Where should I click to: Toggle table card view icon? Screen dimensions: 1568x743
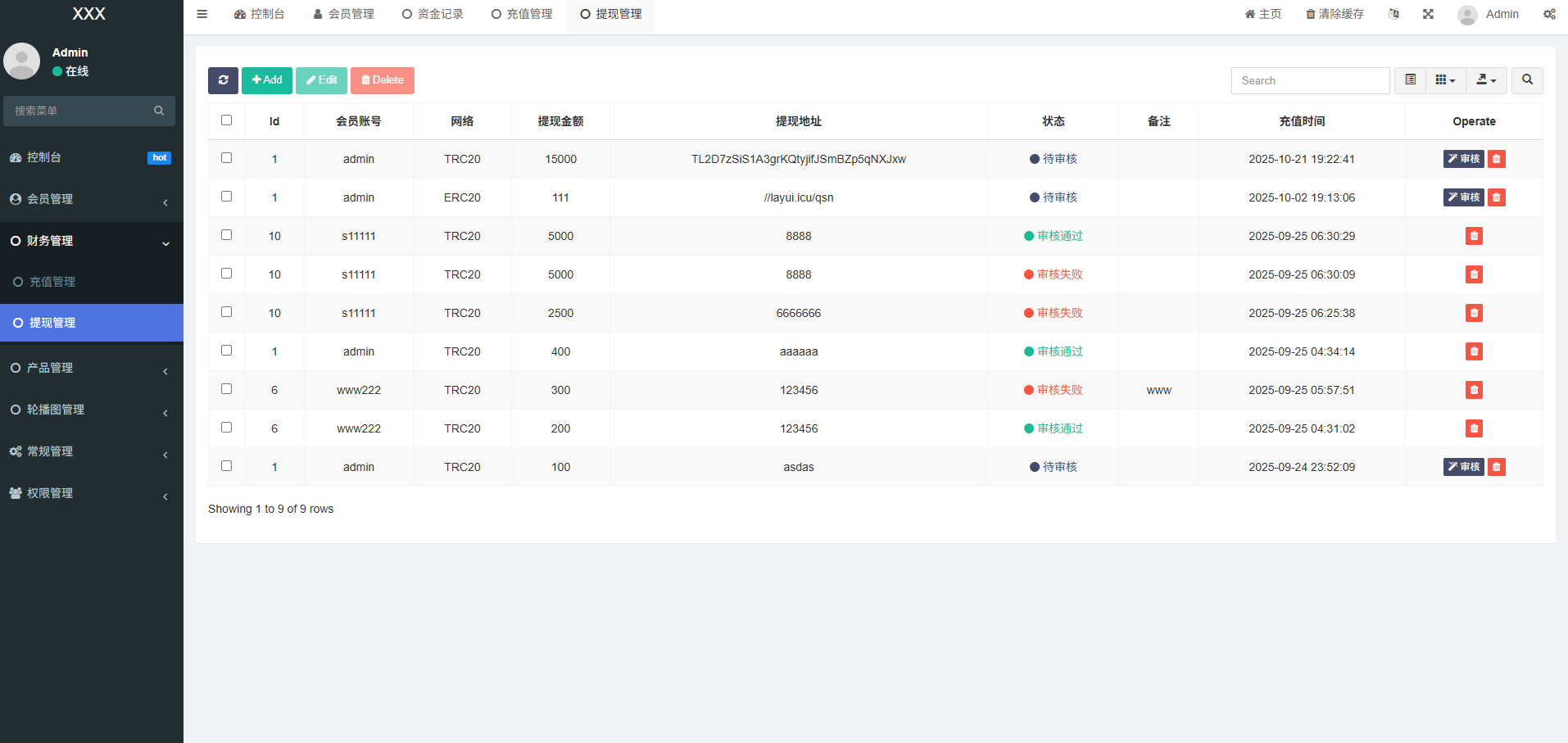pyautogui.click(x=1410, y=80)
